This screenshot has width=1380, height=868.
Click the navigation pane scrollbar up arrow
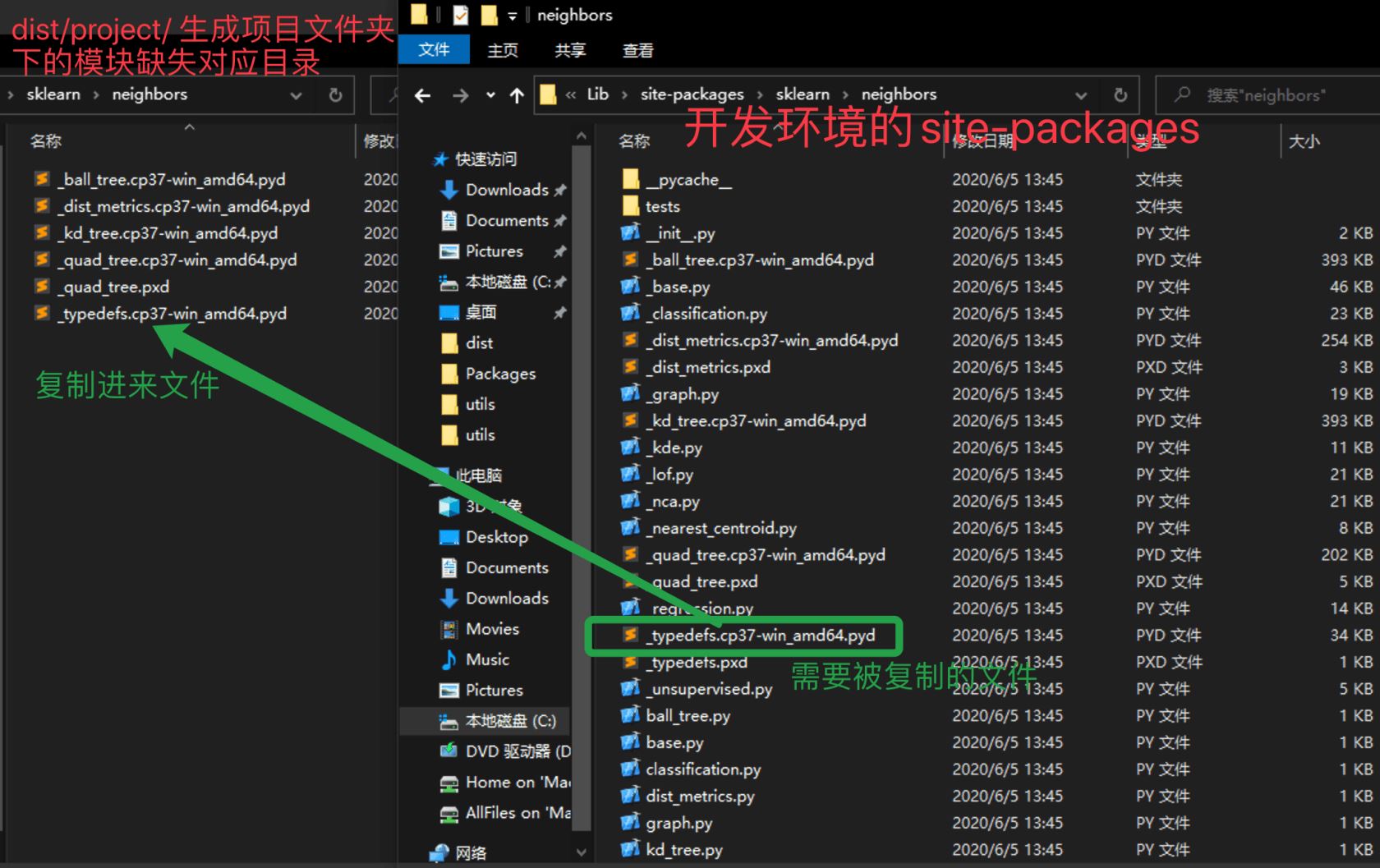(x=582, y=135)
